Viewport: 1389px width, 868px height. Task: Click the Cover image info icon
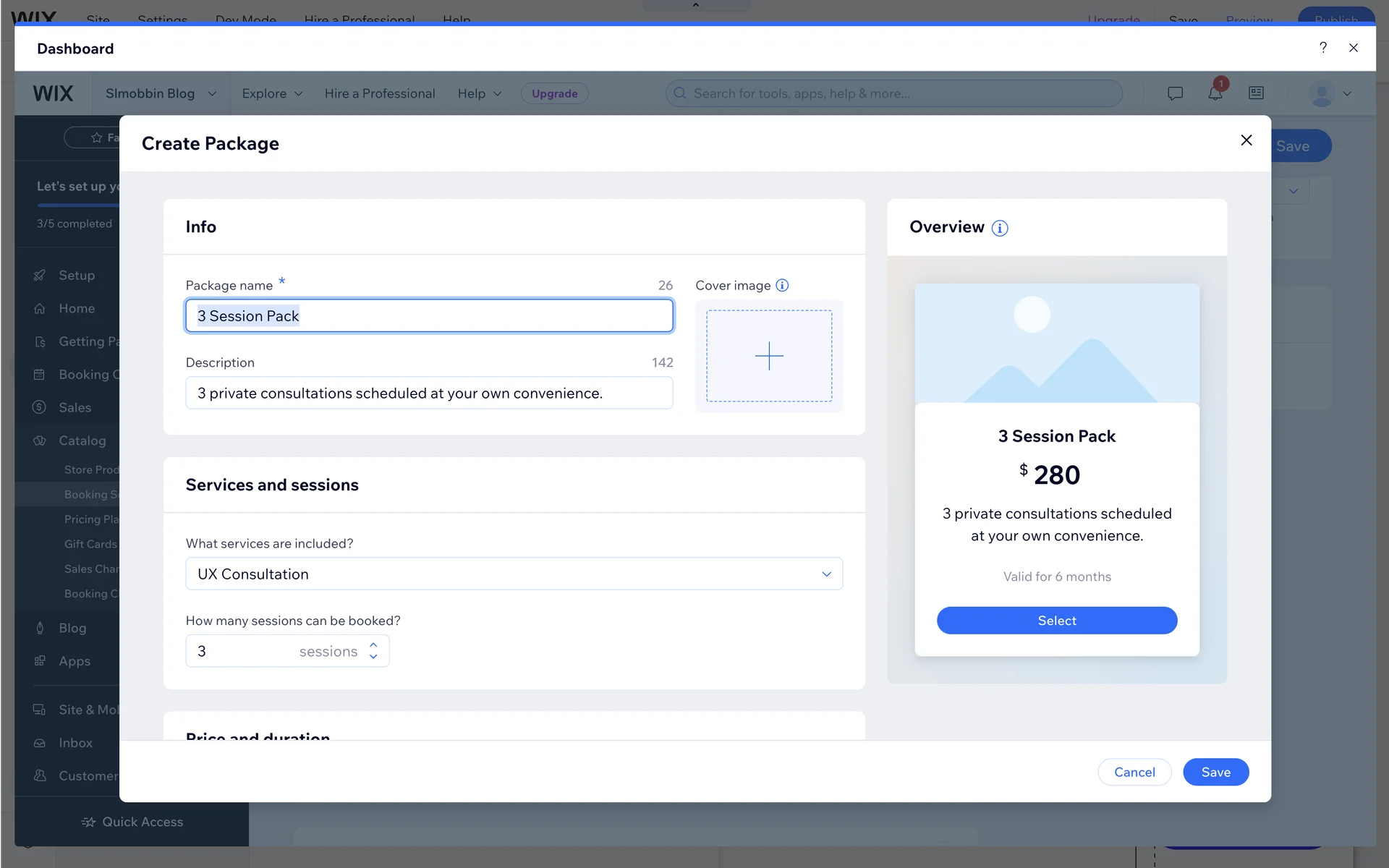click(782, 285)
